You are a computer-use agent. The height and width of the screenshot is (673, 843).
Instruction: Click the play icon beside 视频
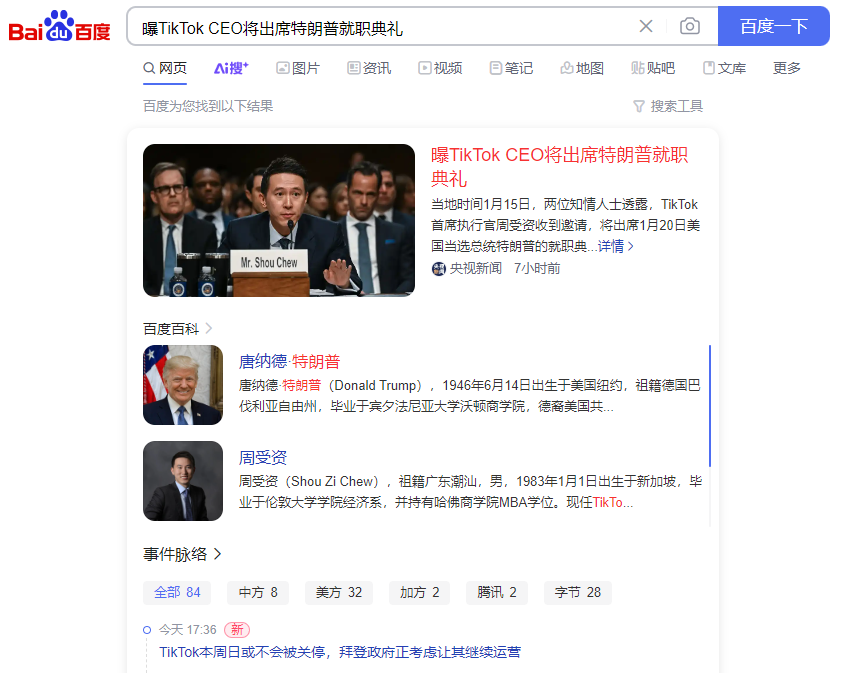425,68
